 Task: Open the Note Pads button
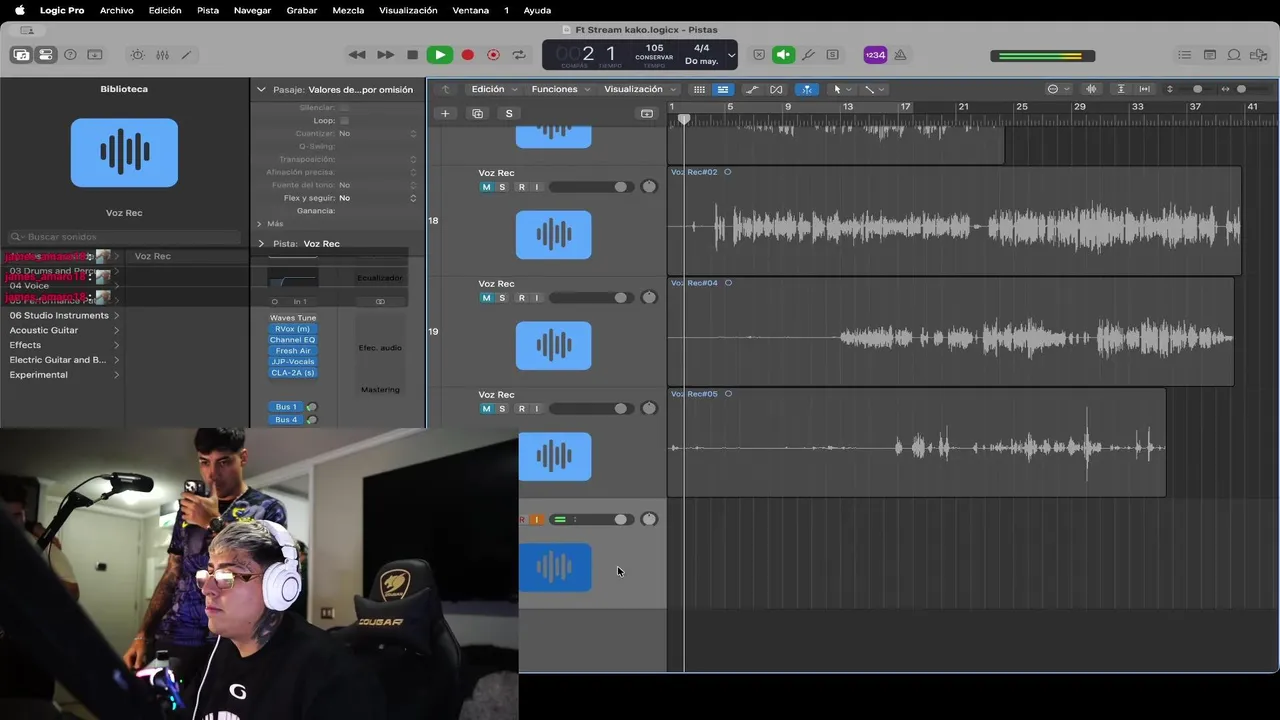click(1209, 55)
